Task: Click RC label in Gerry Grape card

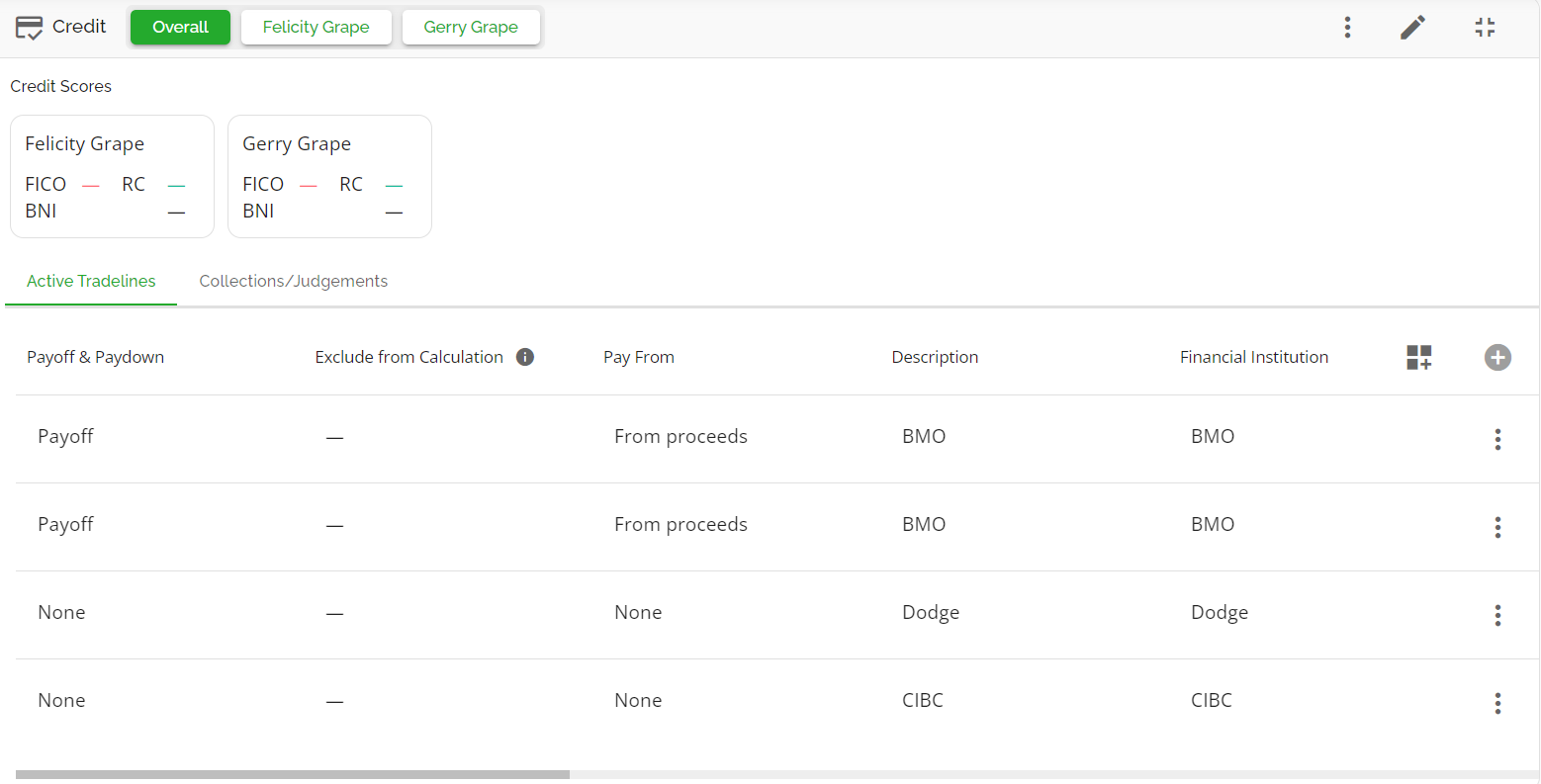Action: tap(351, 184)
